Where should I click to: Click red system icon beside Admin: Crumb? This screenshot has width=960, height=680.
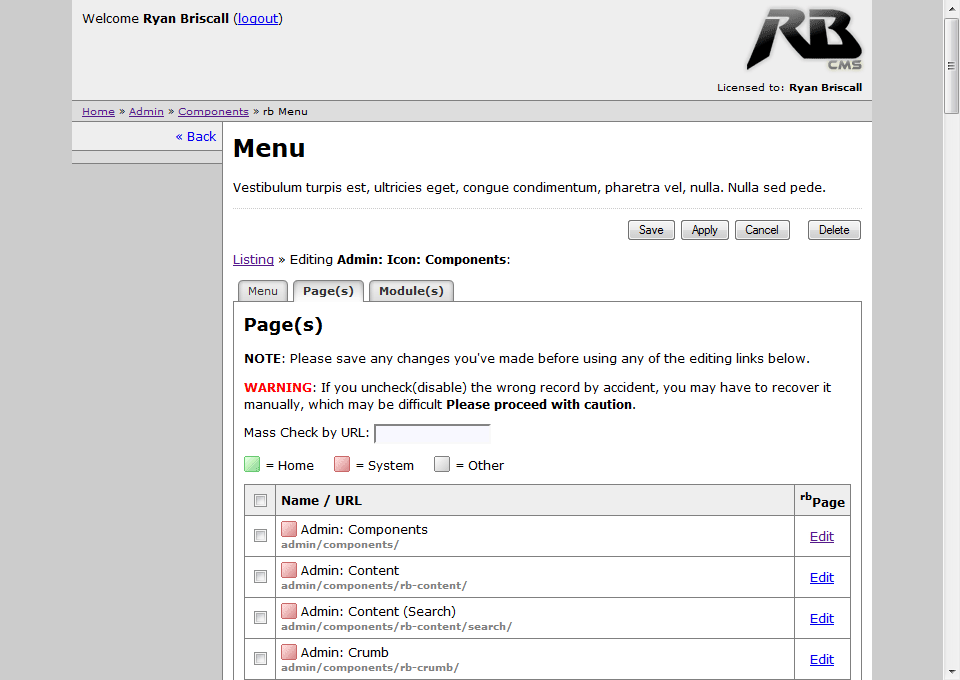(x=289, y=652)
